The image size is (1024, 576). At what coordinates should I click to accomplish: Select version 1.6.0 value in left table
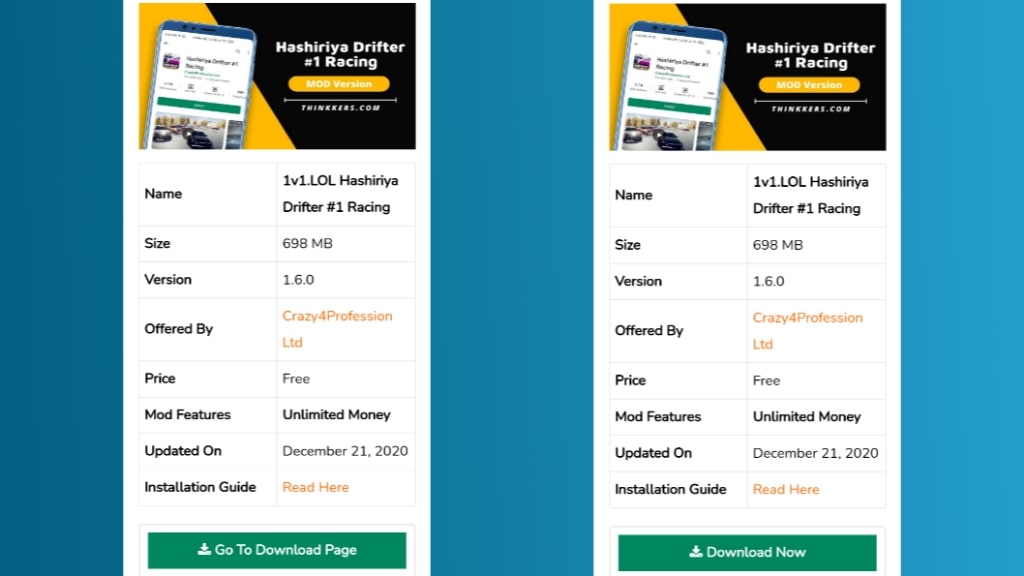pos(298,280)
